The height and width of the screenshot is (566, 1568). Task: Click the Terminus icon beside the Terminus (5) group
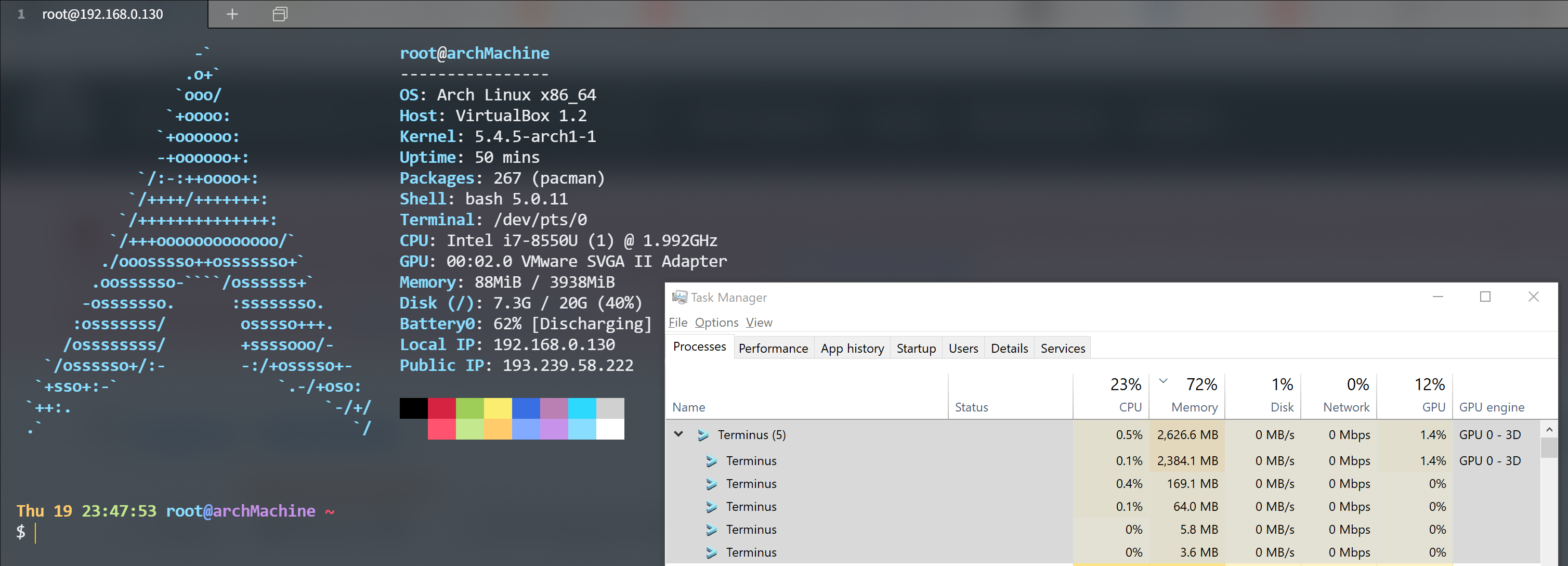click(703, 435)
